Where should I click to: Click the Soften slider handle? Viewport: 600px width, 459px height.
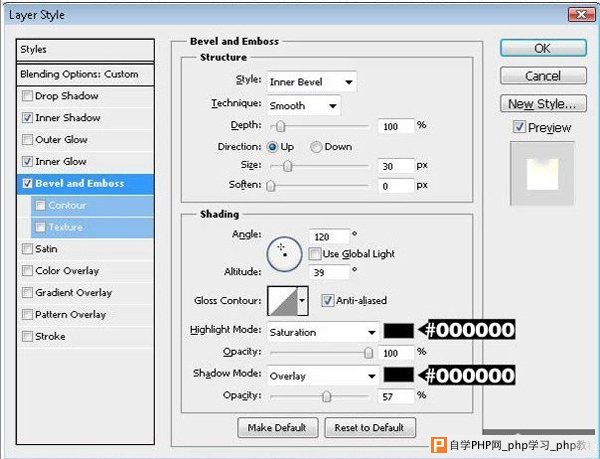[271, 186]
